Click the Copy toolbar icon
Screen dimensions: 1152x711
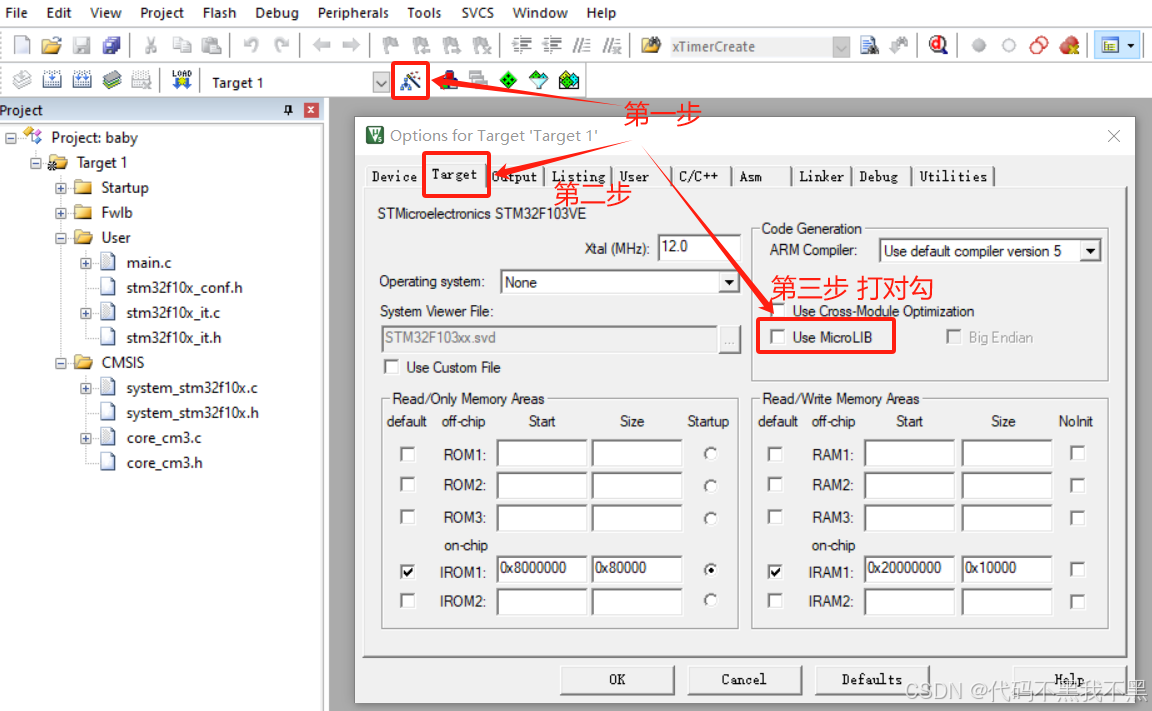coord(181,46)
